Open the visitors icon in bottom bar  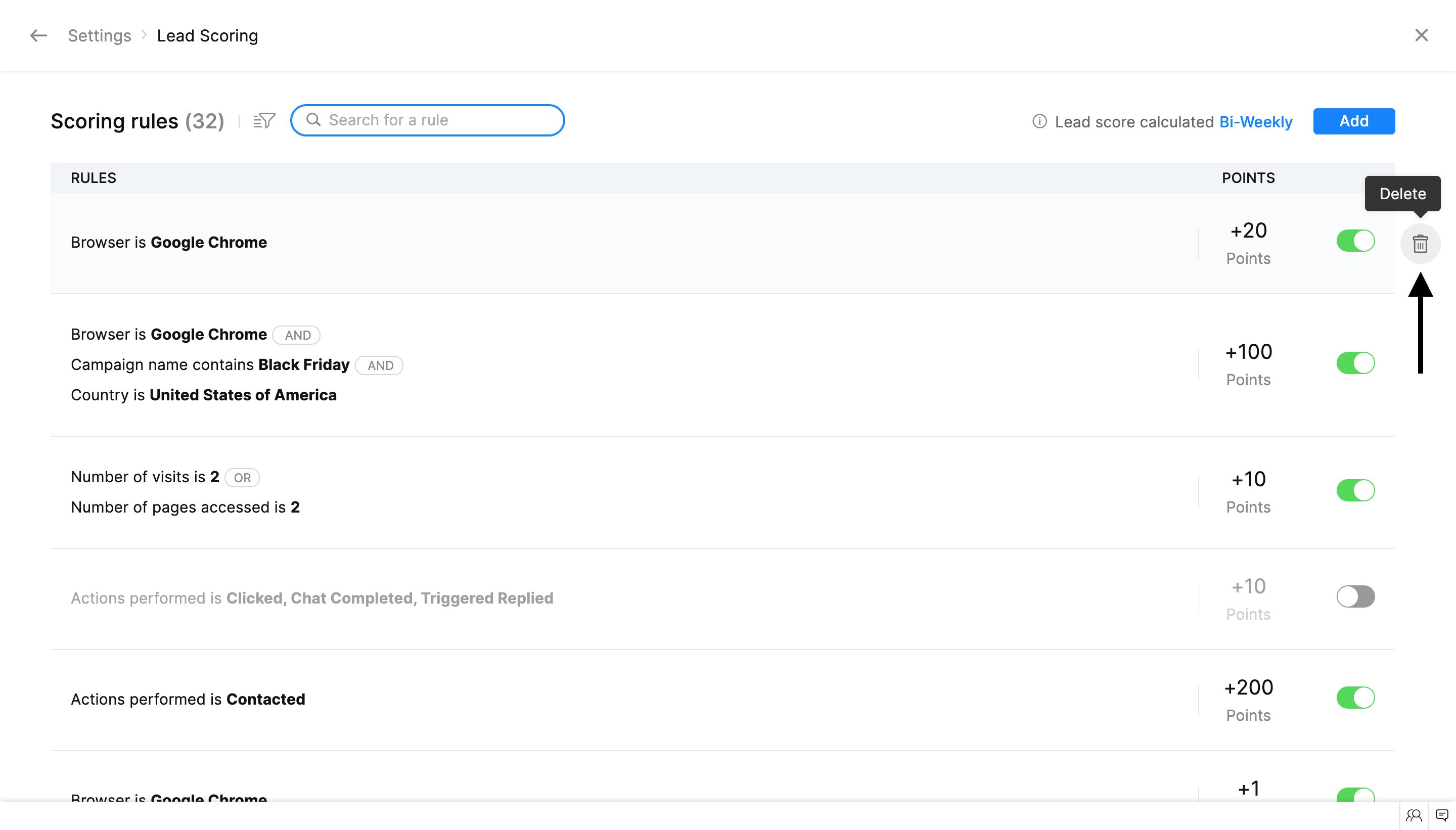1413,815
